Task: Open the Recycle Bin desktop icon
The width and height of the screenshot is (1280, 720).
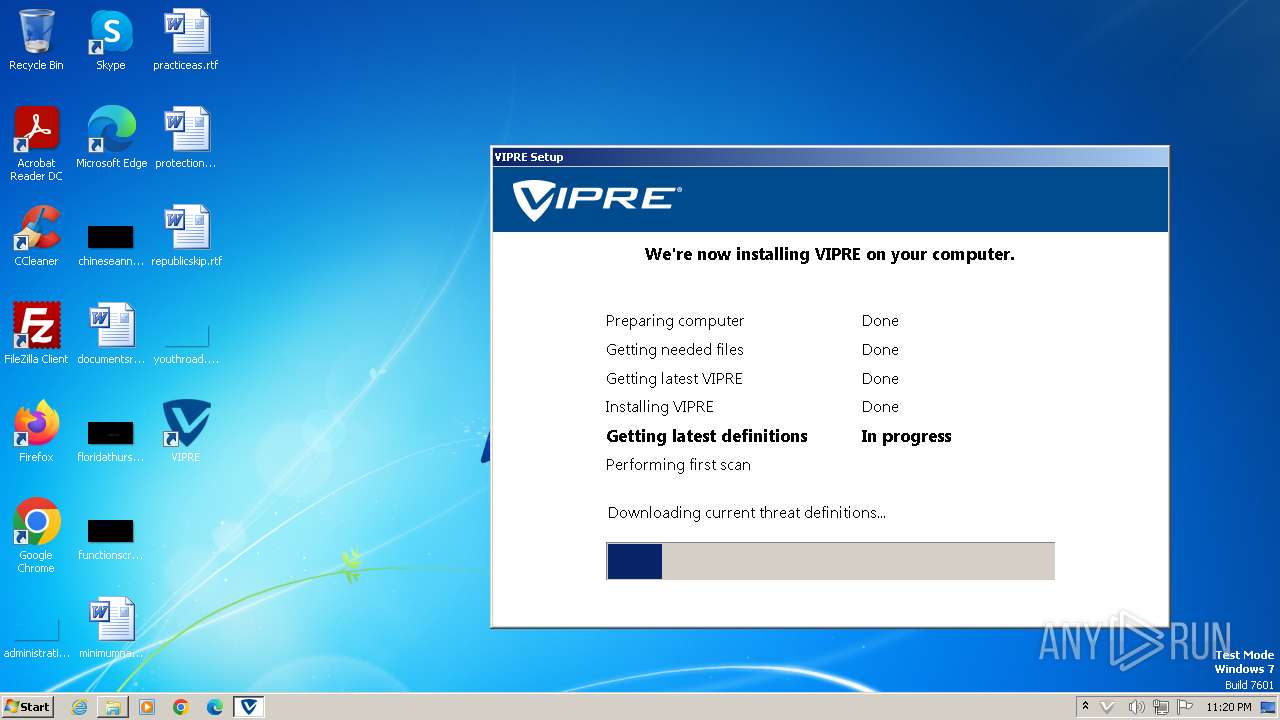Action: point(36,40)
